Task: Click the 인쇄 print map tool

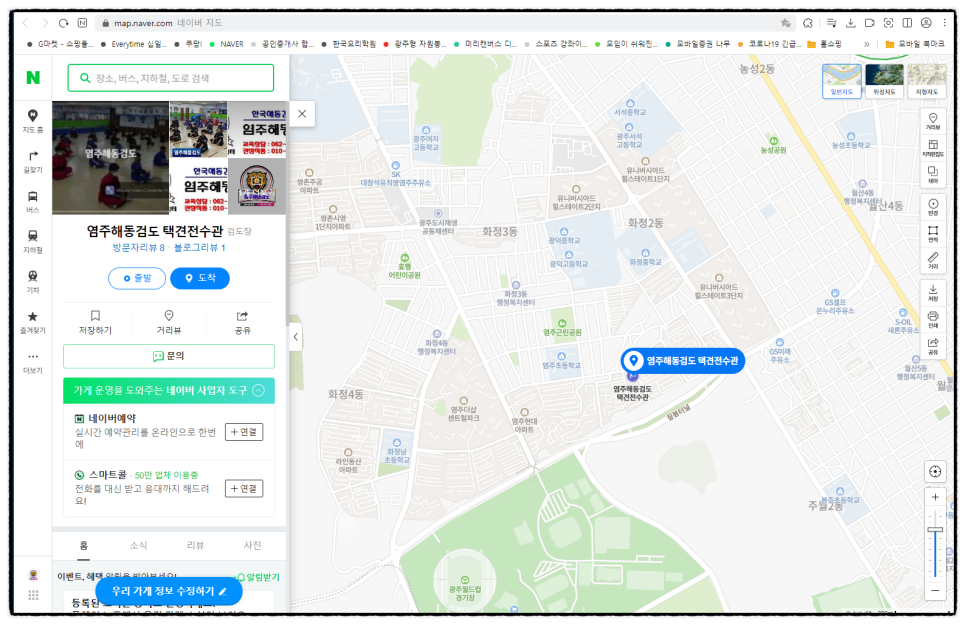Action: coord(933,319)
